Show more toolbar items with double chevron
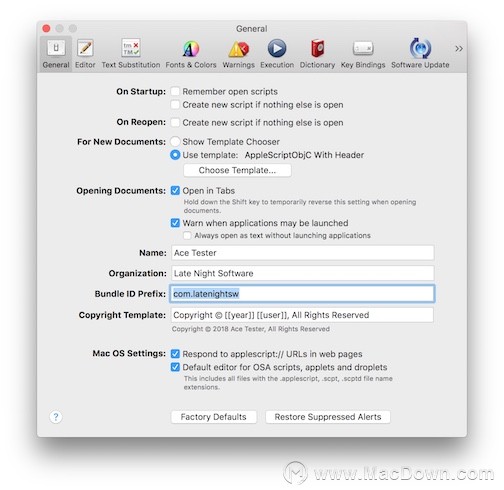 coord(459,49)
